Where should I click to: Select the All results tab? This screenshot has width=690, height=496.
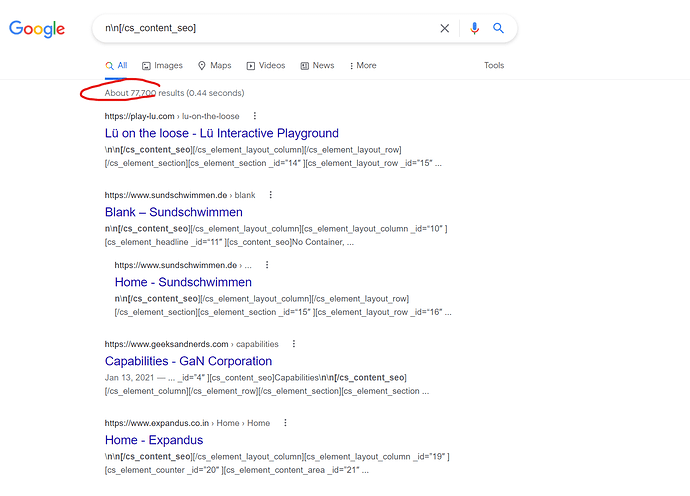116,66
